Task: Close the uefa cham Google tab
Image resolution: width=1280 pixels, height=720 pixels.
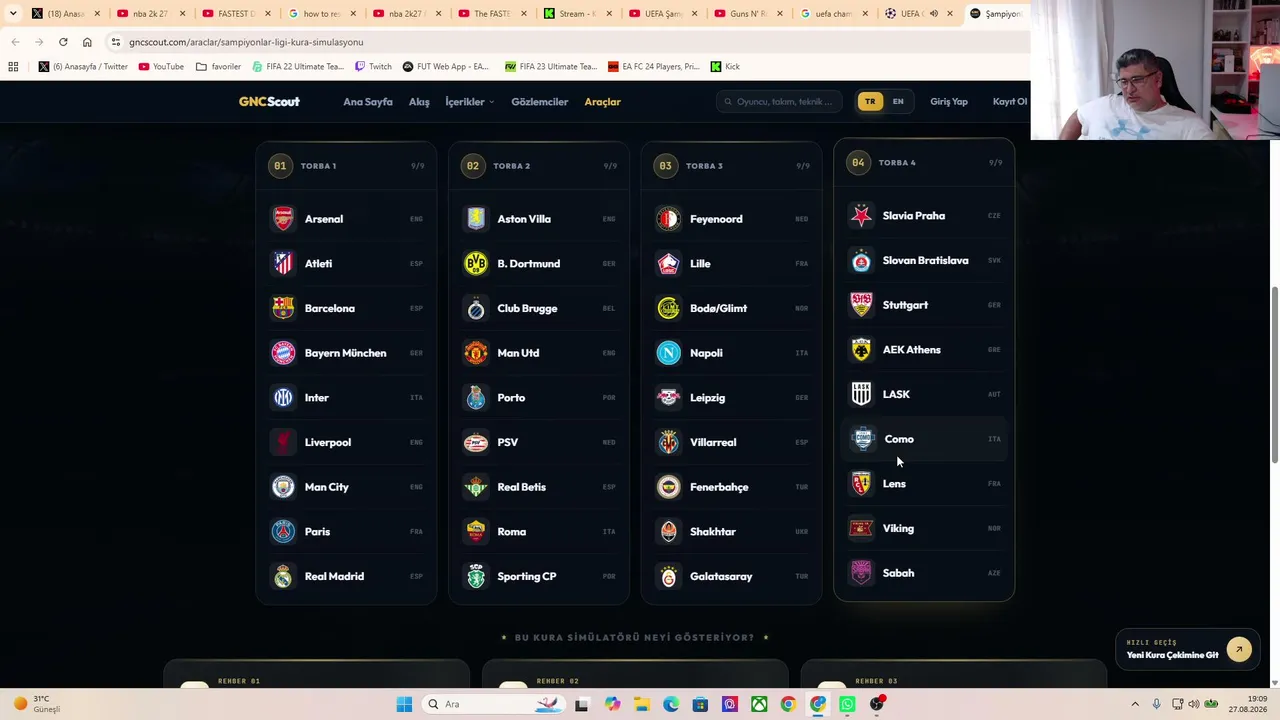Action: point(865,14)
